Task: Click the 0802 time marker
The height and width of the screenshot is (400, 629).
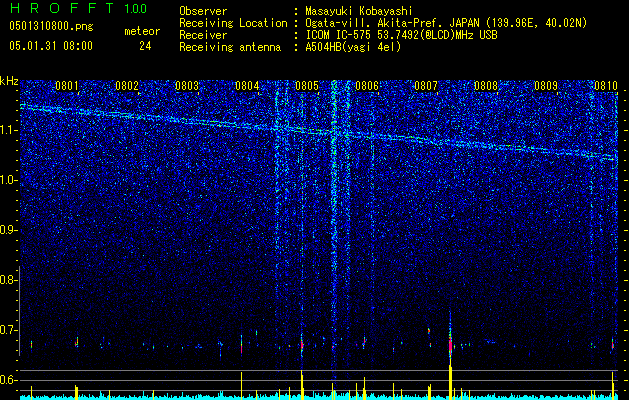Action: 127,86
